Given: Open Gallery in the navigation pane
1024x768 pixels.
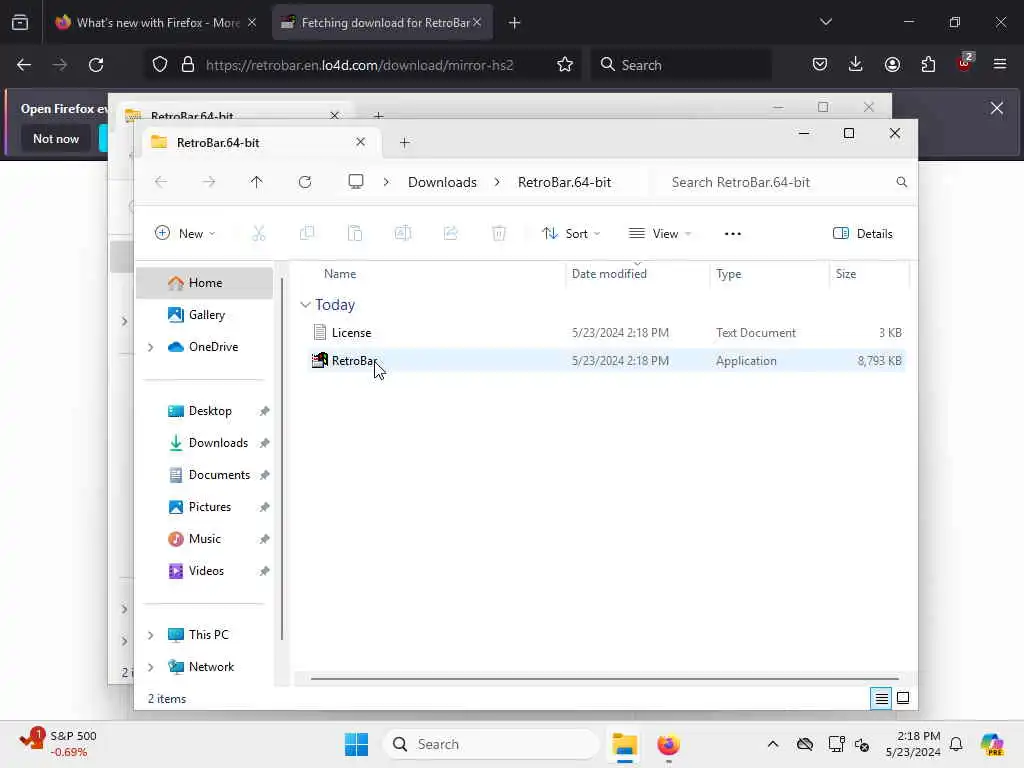Looking at the screenshot, I should [x=204, y=315].
